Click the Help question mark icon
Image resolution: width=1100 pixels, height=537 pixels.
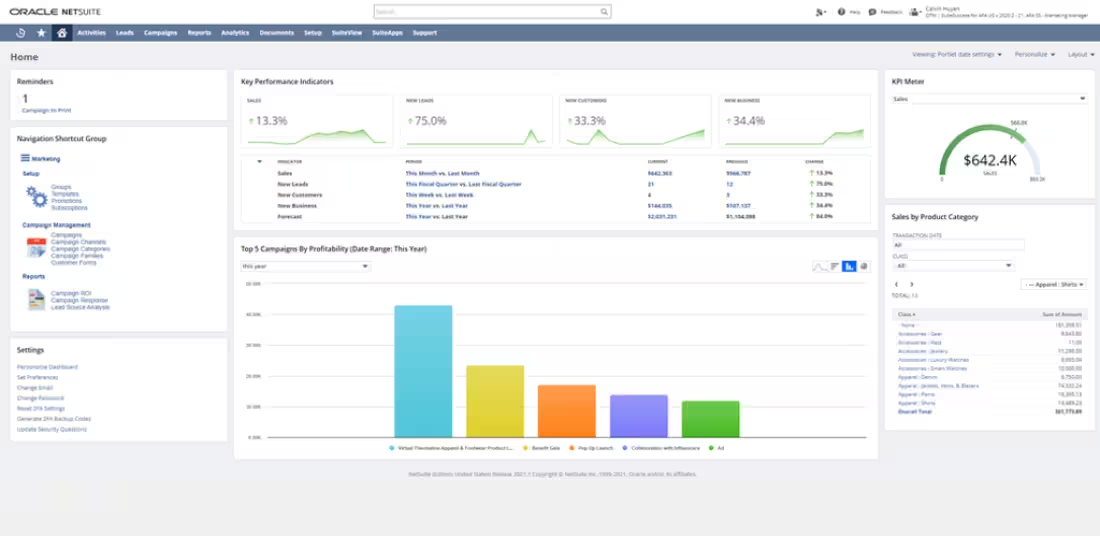point(842,12)
